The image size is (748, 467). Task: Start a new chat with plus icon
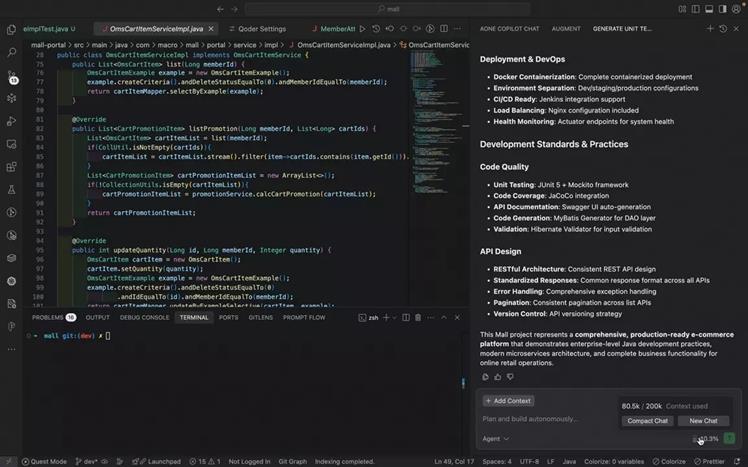[x=709, y=29]
